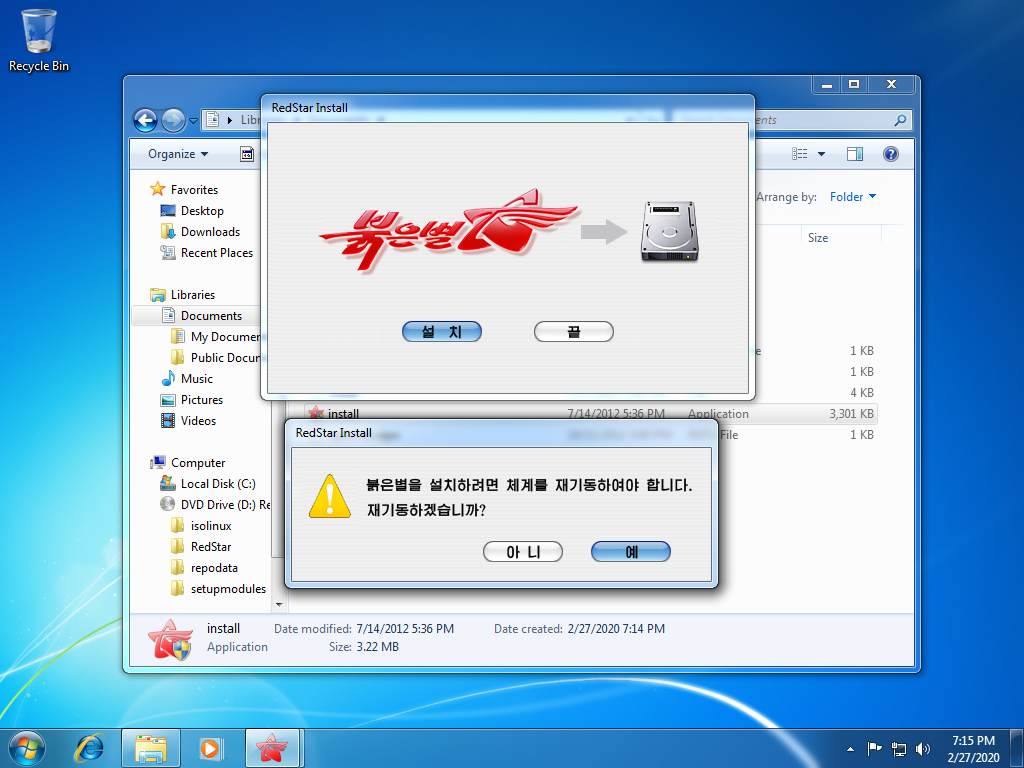Click the 3,301 KB size cell
Viewport: 1024px width, 768px height.
pyautogui.click(x=851, y=414)
